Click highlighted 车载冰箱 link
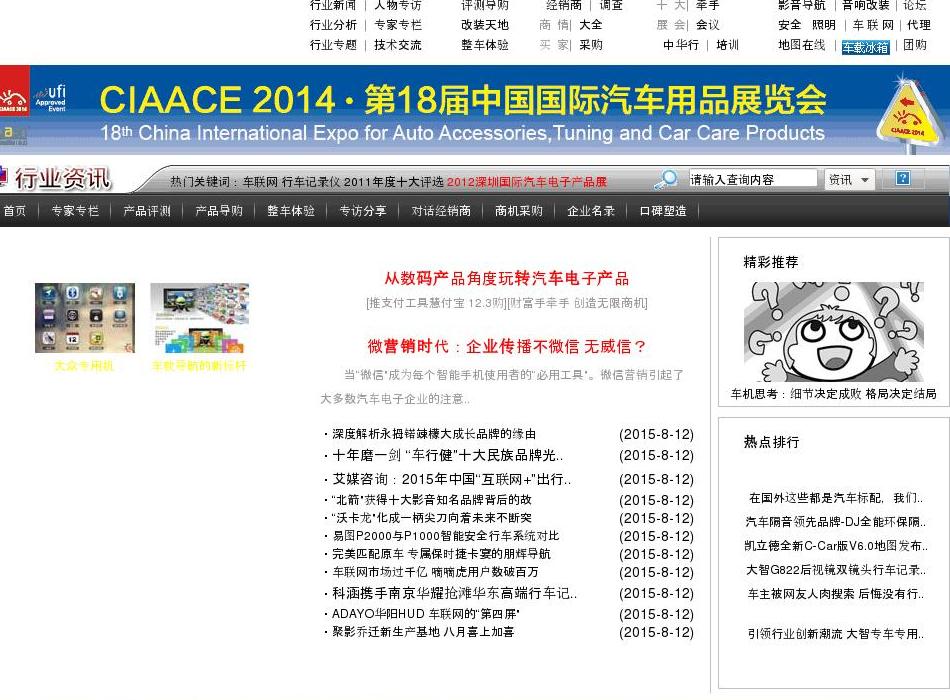 click(866, 47)
